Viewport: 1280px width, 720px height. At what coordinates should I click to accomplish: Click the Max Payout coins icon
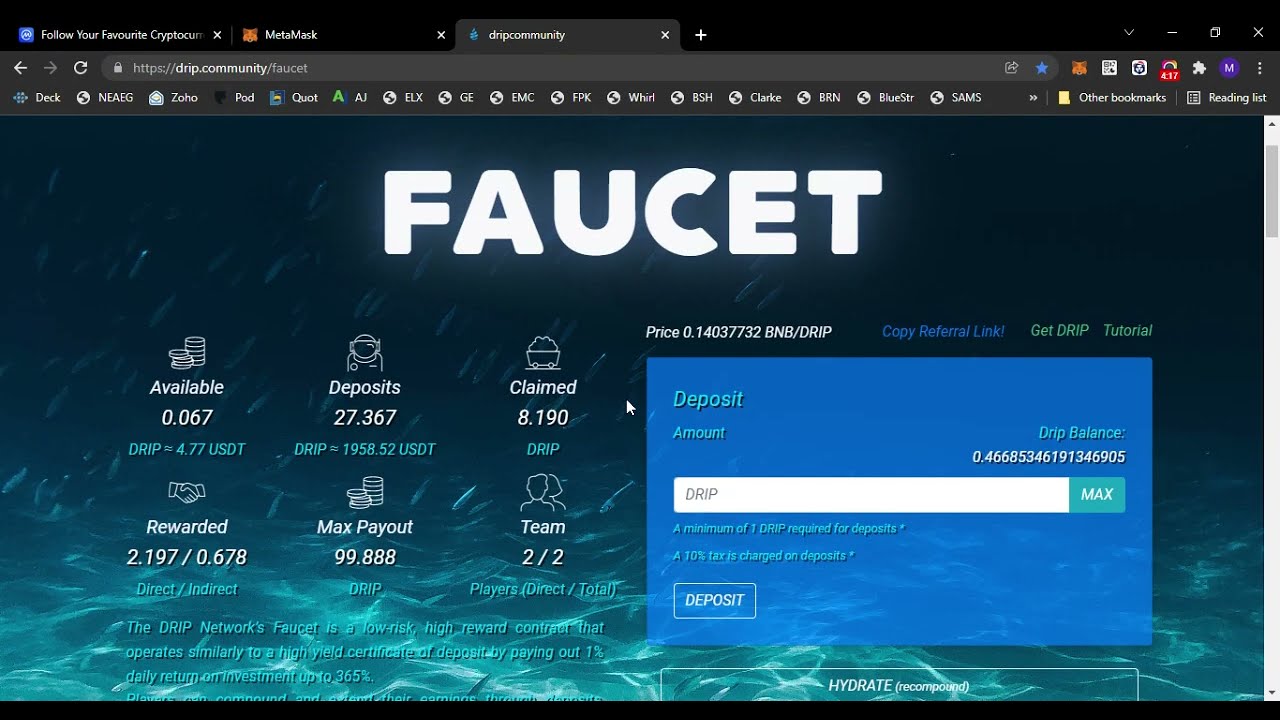(x=365, y=492)
